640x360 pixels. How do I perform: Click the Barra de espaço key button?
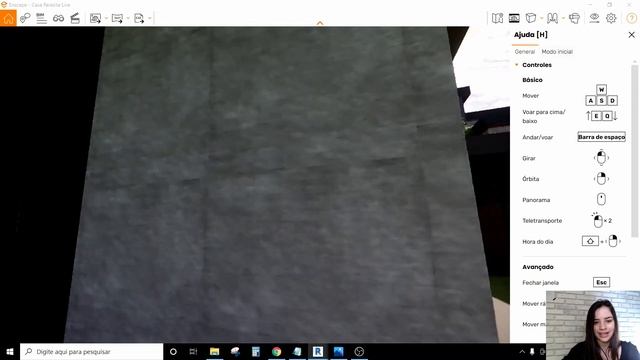point(601,137)
